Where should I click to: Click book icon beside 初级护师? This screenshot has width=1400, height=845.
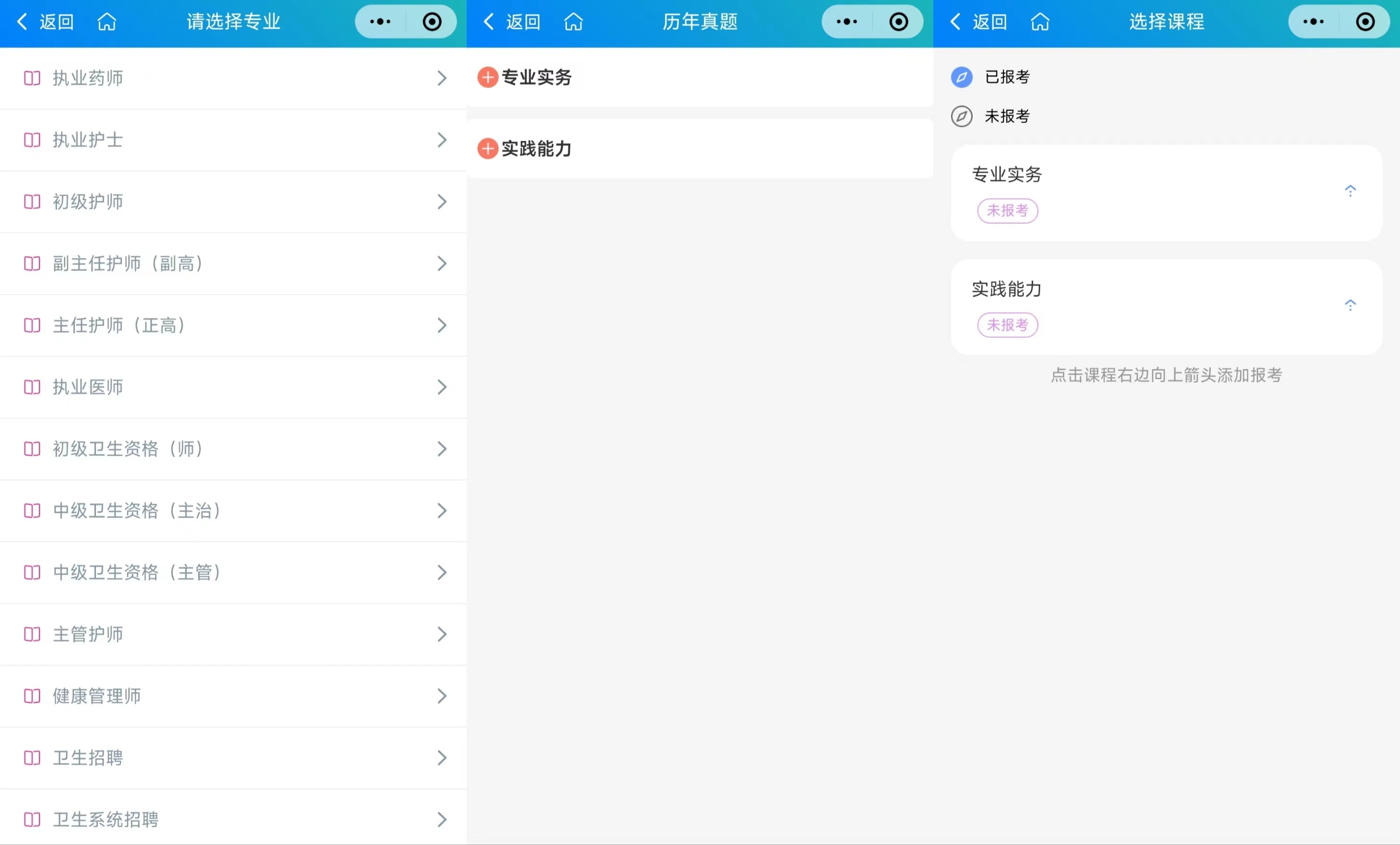[x=32, y=202]
